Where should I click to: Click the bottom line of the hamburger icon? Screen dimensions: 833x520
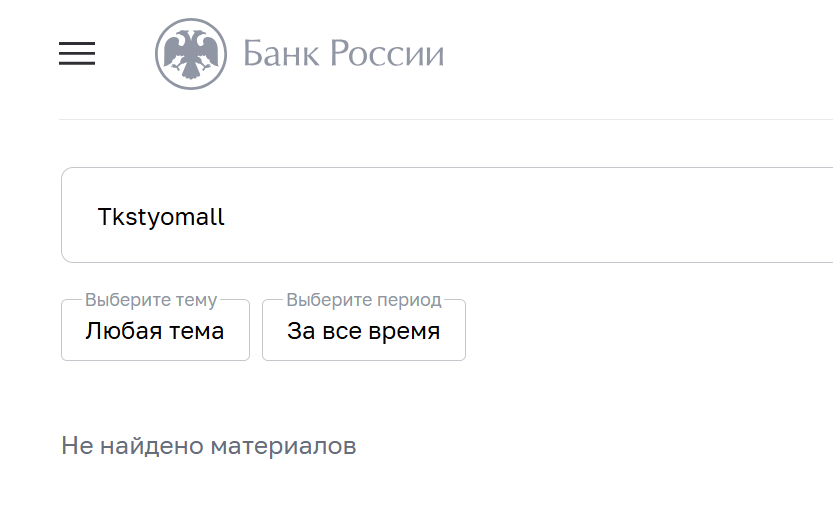click(77, 64)
